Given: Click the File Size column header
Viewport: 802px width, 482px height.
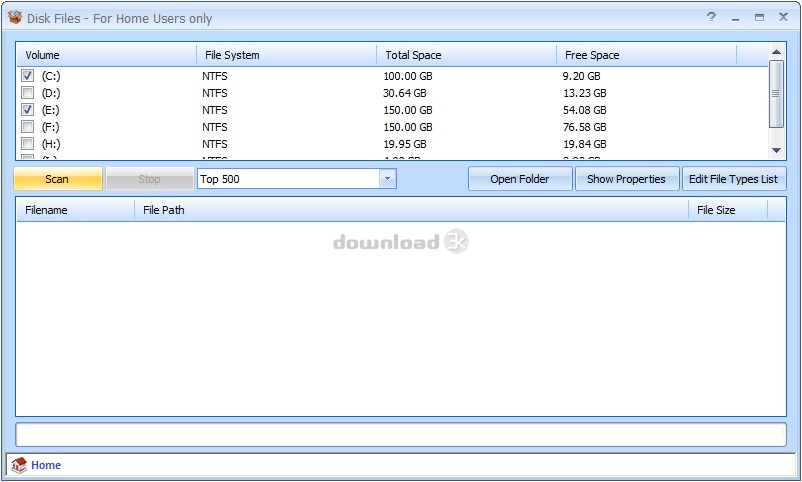Looking at the screenshot, I should [x=727, y=210].
